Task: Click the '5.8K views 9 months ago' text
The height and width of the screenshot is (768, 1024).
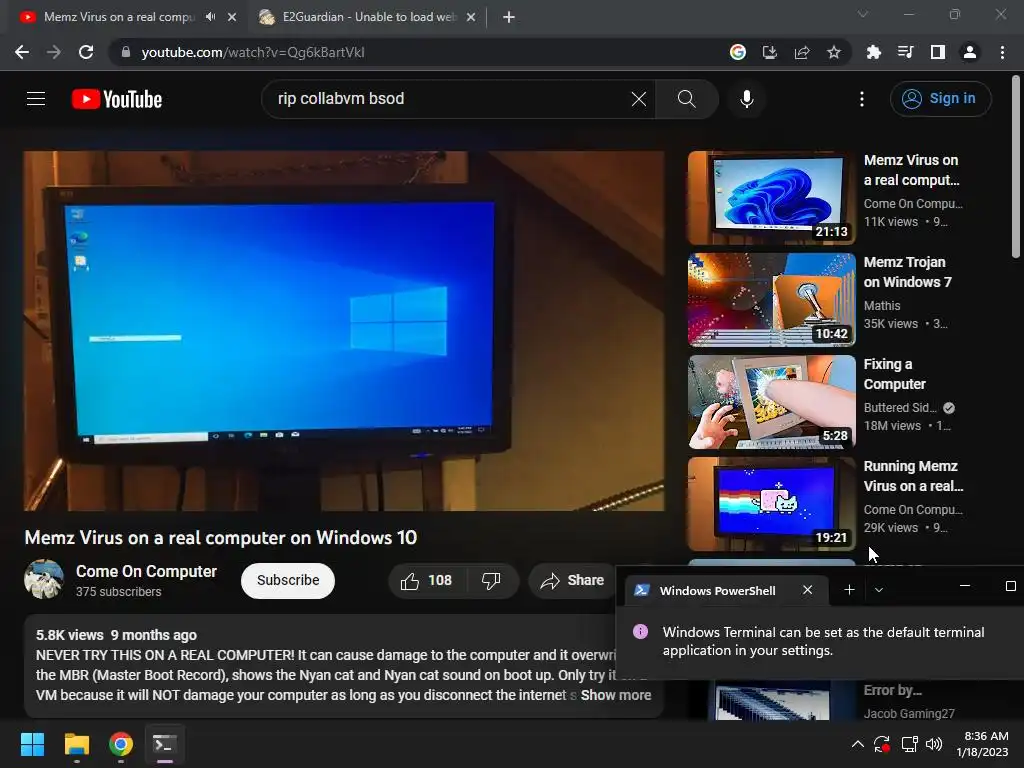Action: [x=116, y=635]
